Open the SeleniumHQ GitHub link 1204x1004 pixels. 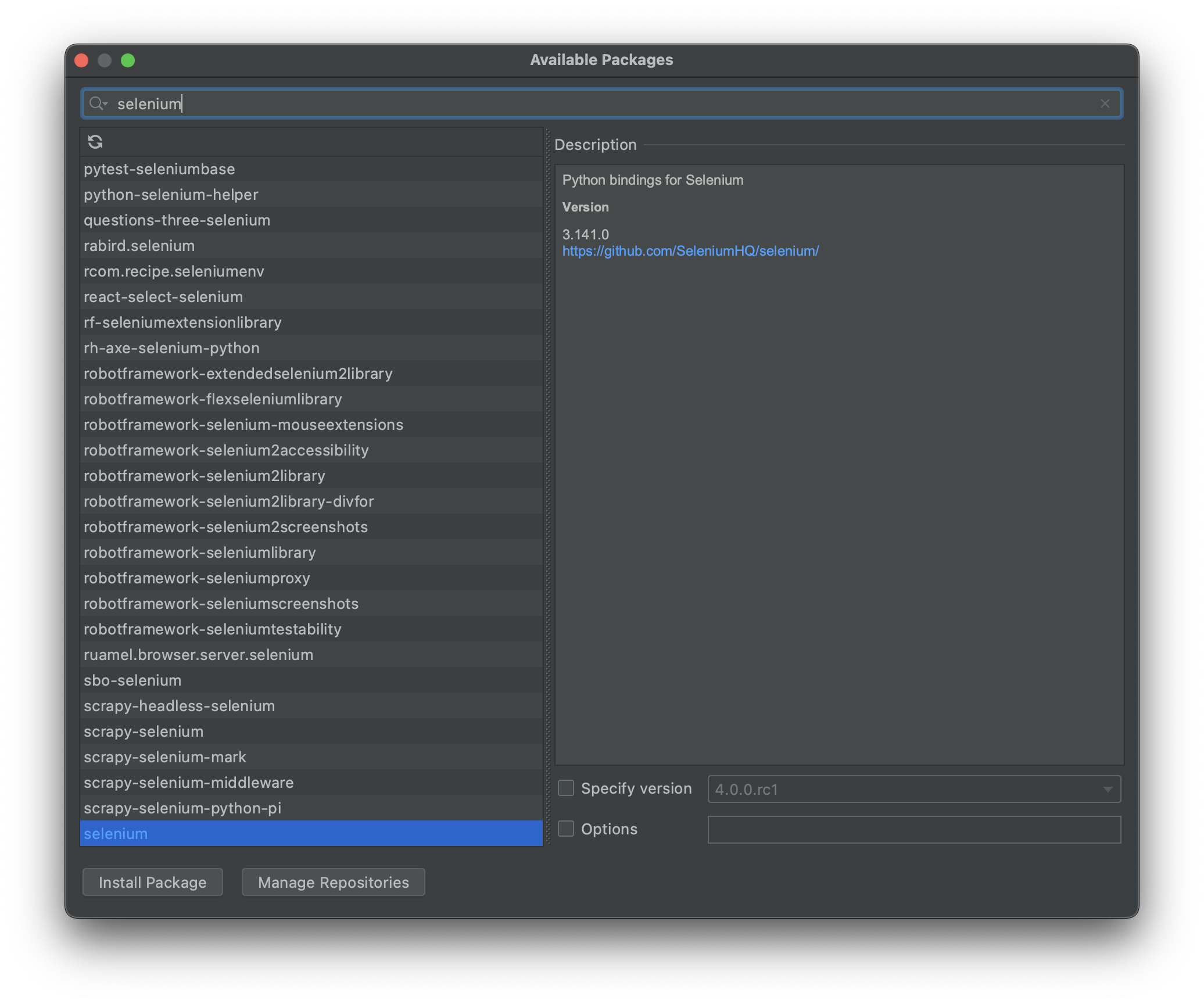[x=690, y=251]
